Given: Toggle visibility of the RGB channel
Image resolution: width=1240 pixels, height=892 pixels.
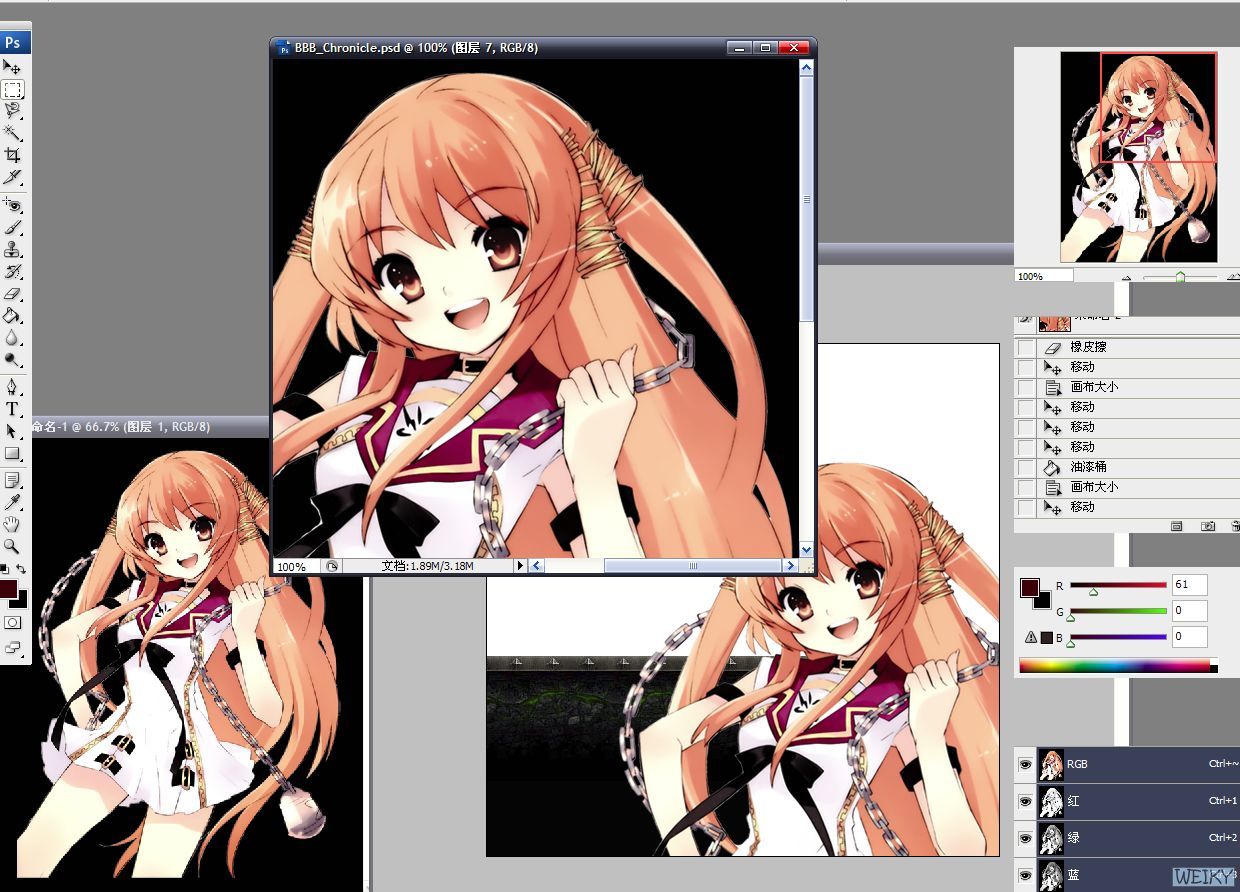Looking at the screenshot, I should tap(1025, 765).
